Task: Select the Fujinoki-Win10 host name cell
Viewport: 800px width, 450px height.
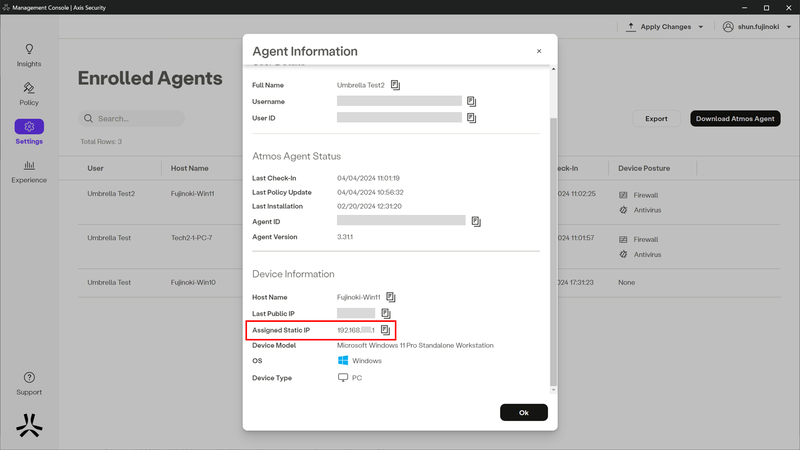Action: point(193,282)
